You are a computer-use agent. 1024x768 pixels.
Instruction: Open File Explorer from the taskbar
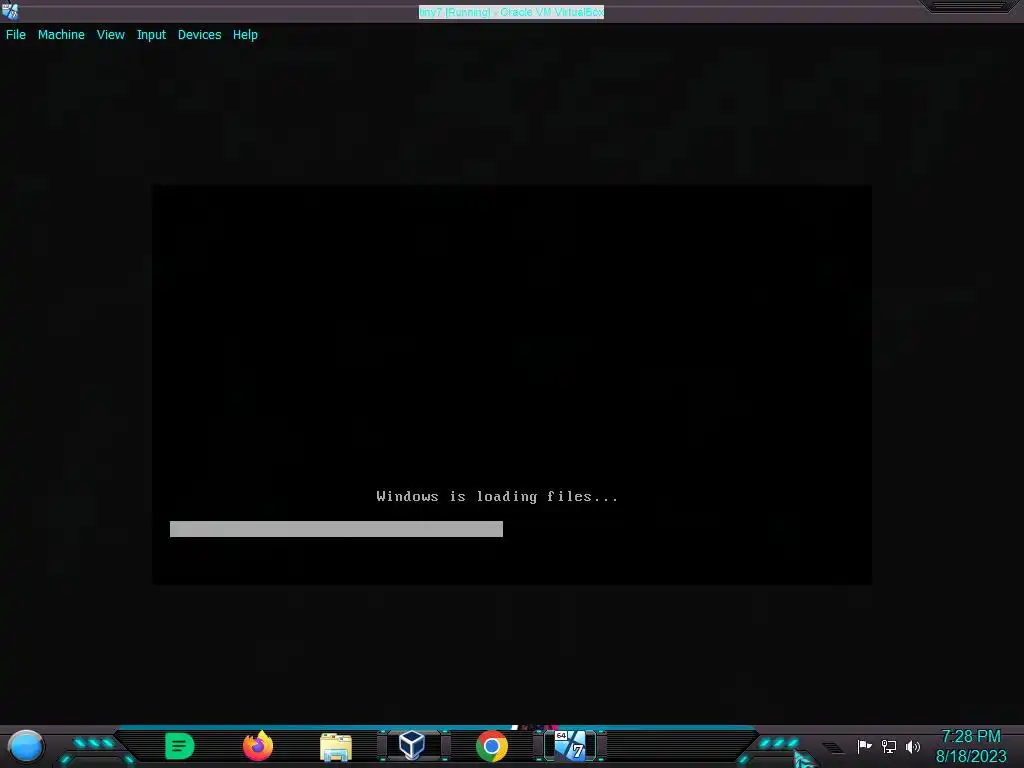click(x=336, y=746)
